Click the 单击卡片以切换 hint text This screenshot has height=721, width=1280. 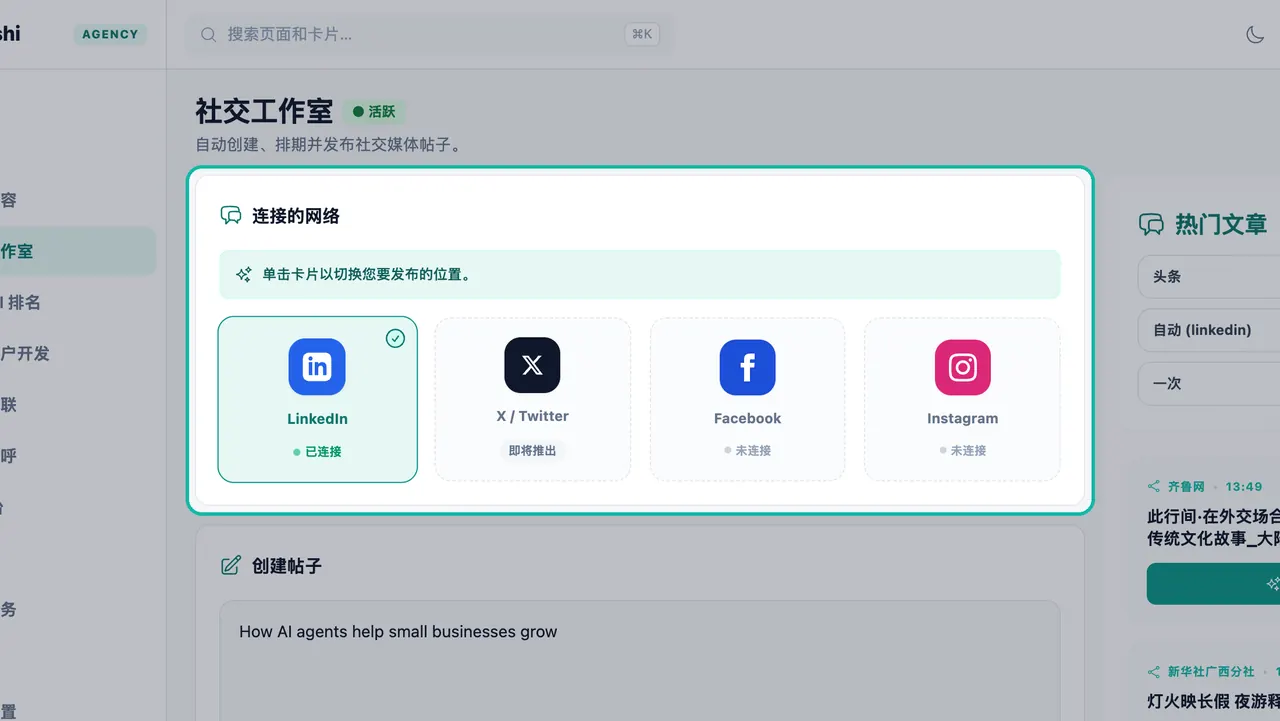[x=366, y=274]
